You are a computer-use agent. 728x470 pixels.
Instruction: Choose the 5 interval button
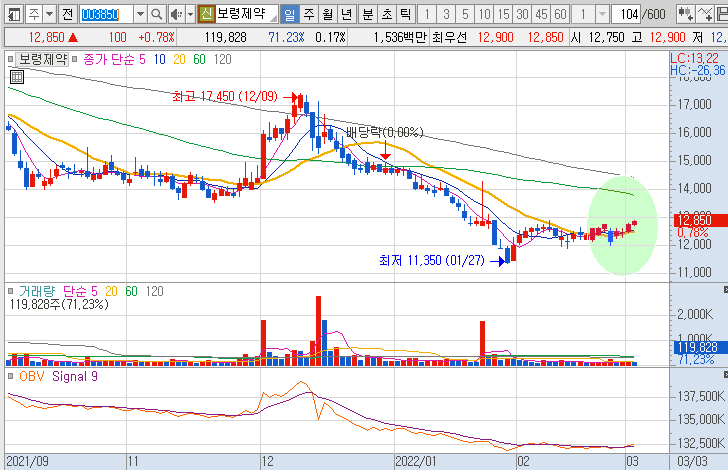[x=465, y=15]
